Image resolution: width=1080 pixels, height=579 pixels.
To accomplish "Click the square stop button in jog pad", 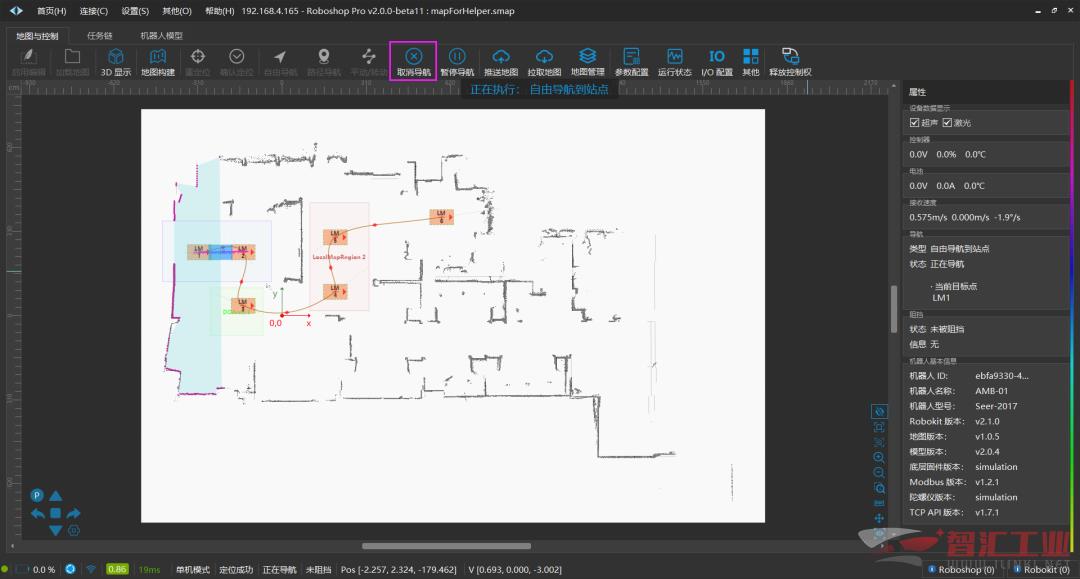I will [56, 513].
